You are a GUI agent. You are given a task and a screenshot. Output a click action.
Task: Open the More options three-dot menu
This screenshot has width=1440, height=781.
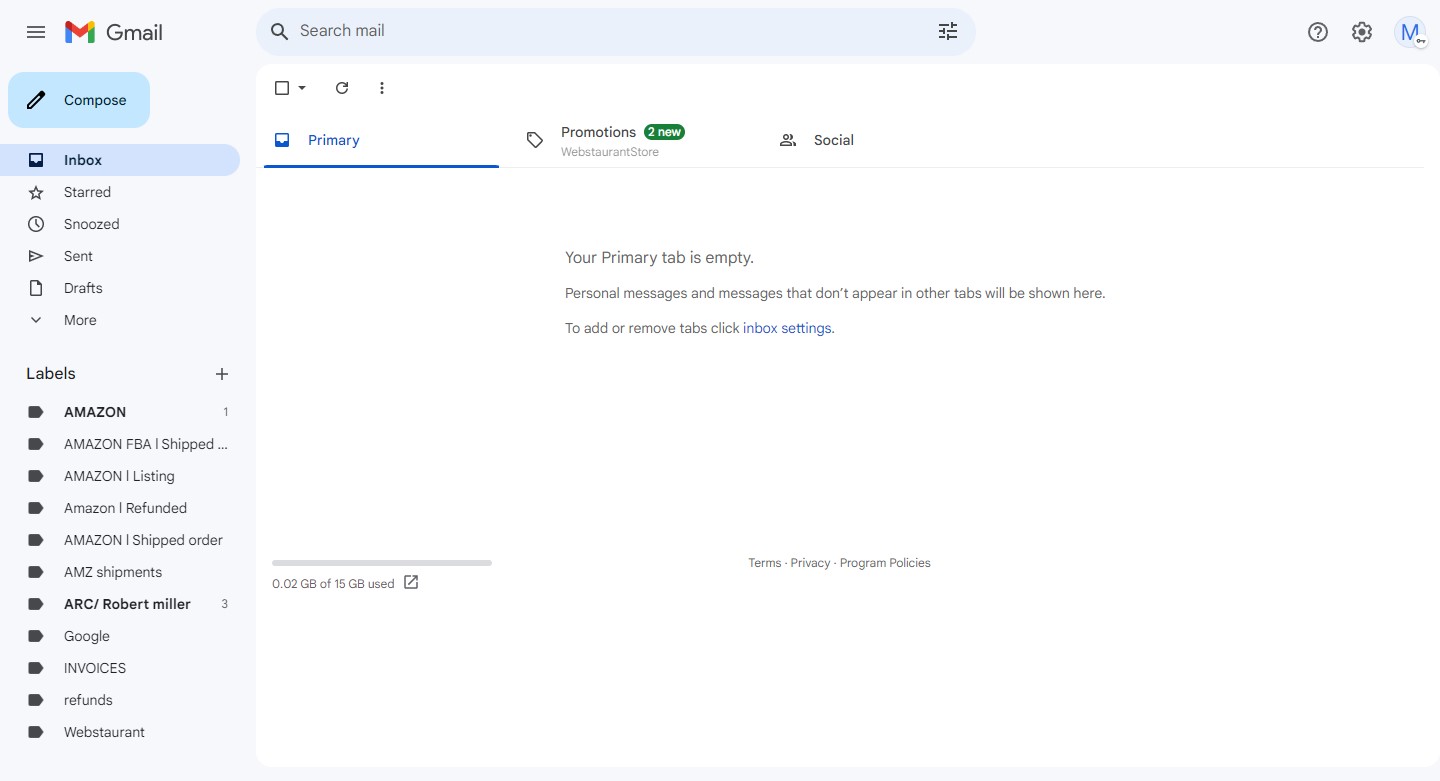381,88
